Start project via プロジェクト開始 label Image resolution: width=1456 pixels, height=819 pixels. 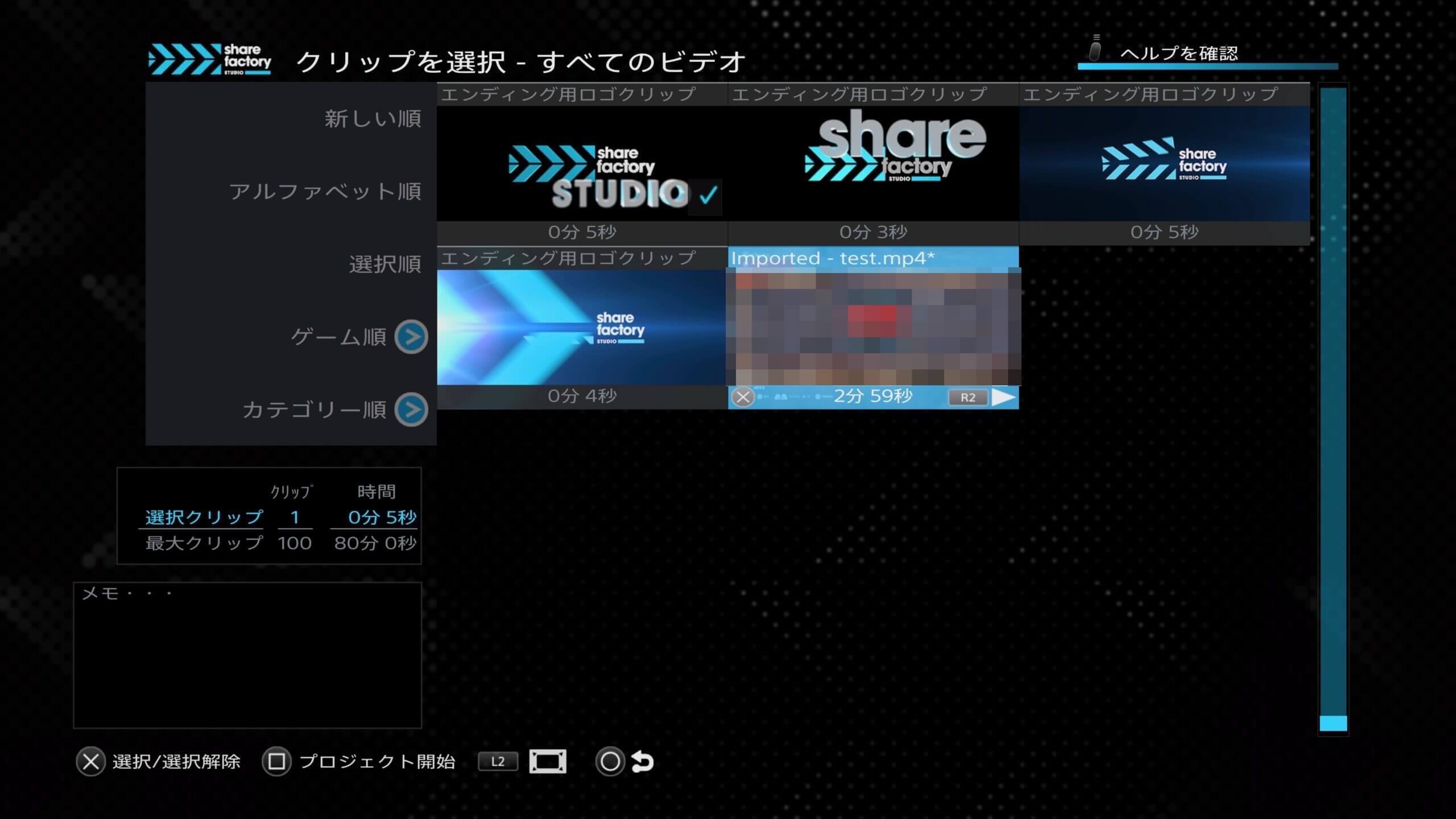pos(377,762)
